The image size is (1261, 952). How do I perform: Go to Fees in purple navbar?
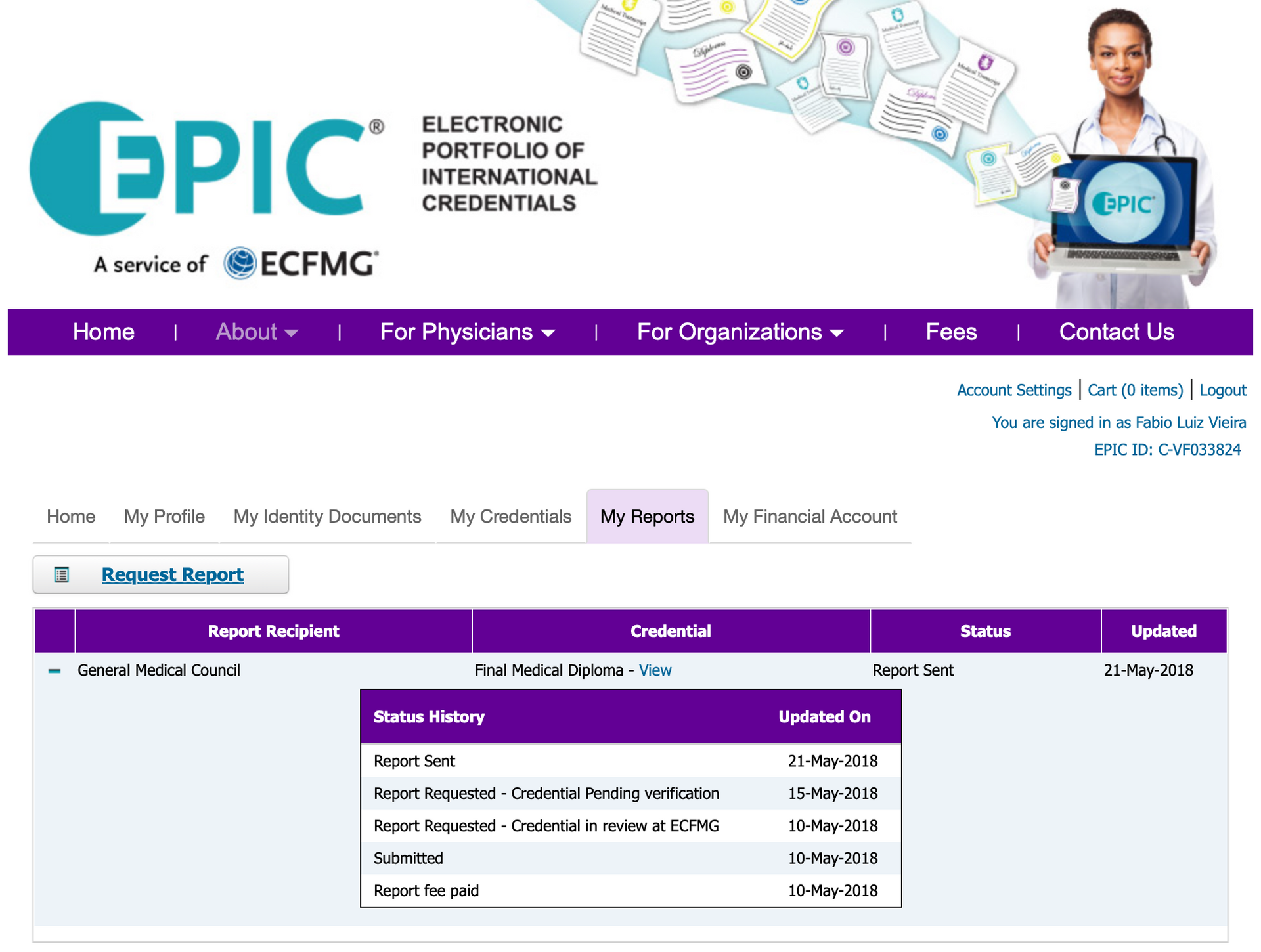pos(950,332)
